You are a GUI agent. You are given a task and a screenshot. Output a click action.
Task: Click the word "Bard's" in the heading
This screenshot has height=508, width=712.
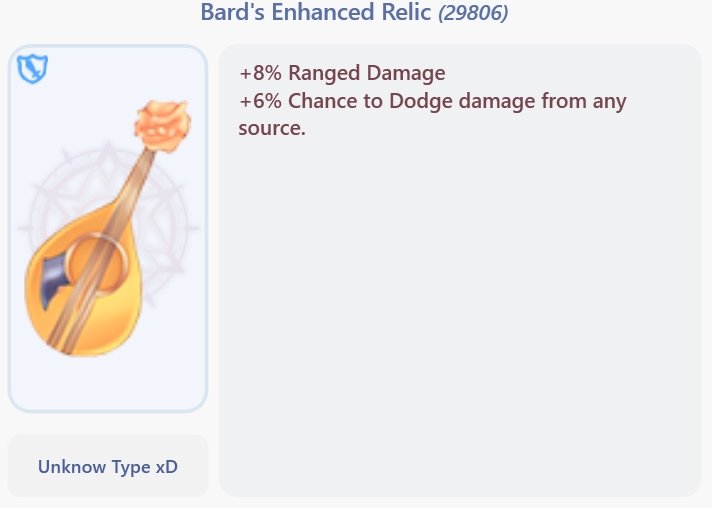pos(231,13)
